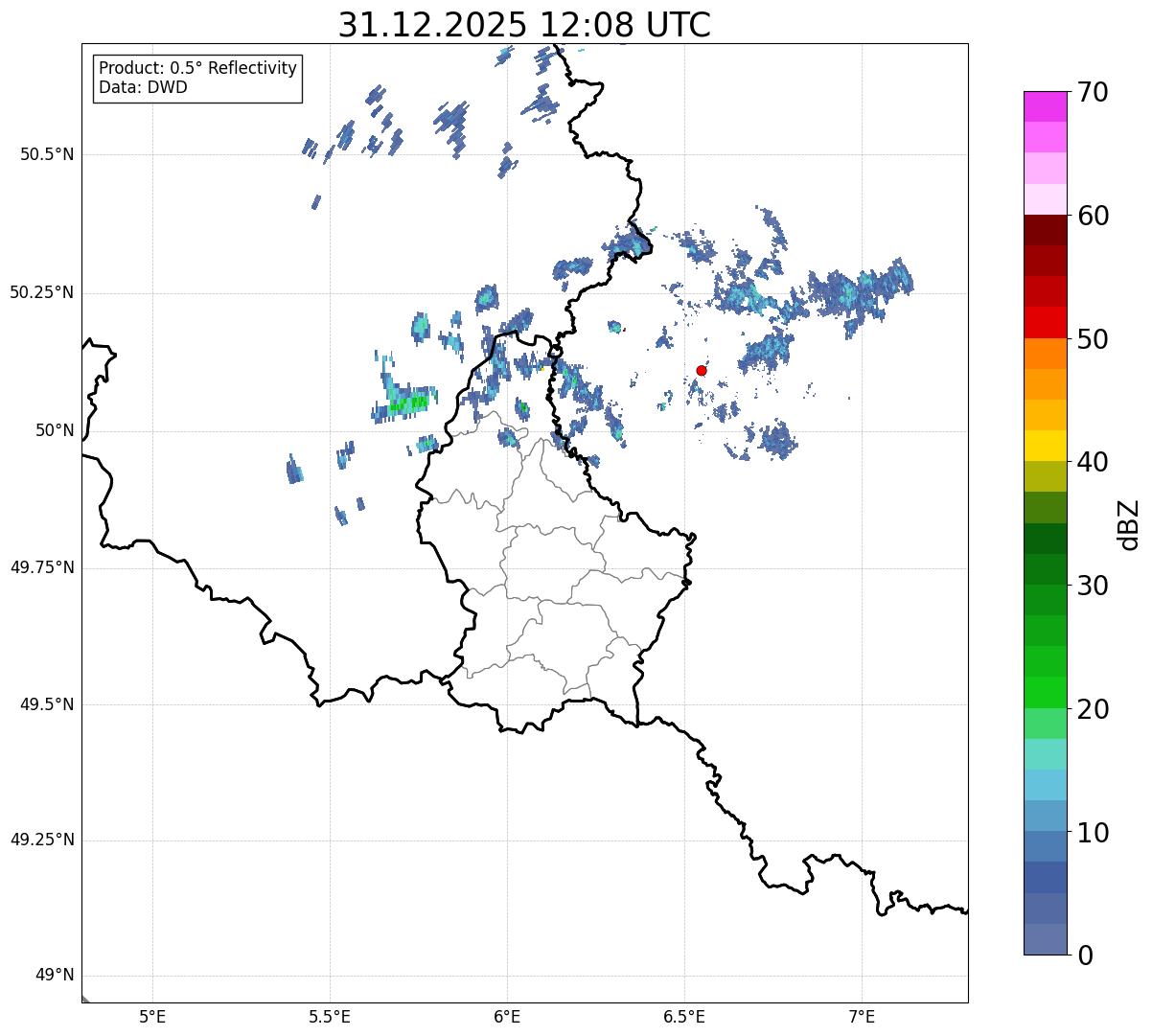
Task: Click the "6°E" longitude label
Action: 507,1017
